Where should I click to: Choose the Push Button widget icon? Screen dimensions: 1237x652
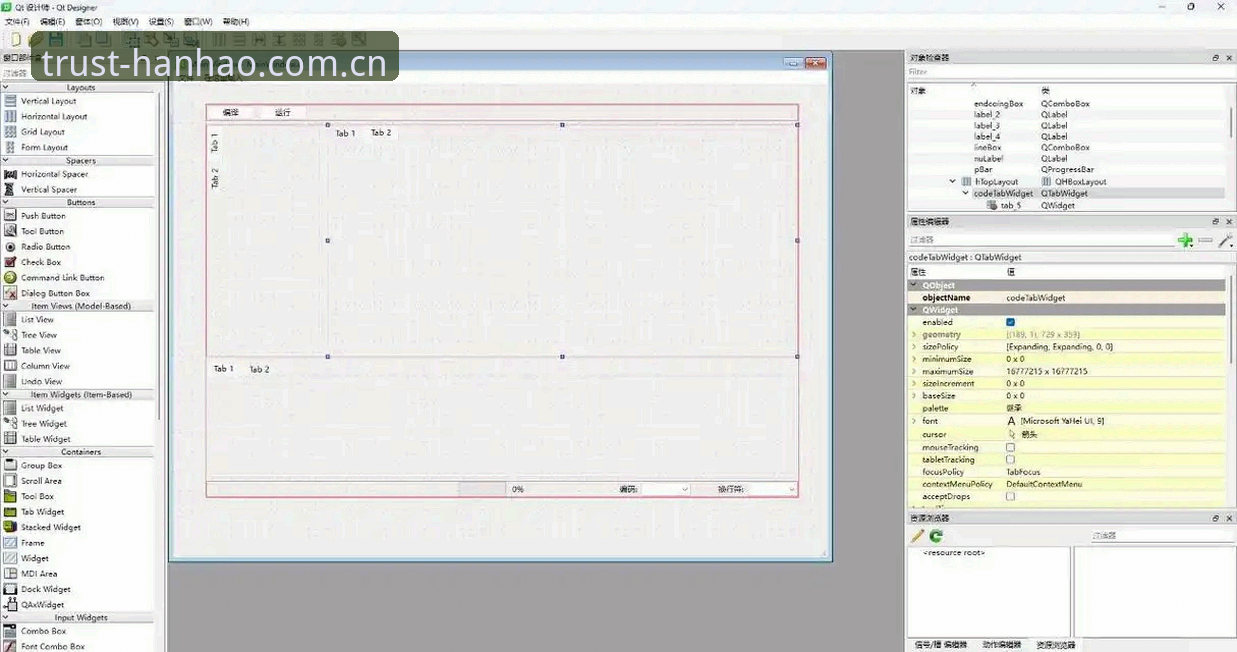pyautogui.click(x=11, y=216)
